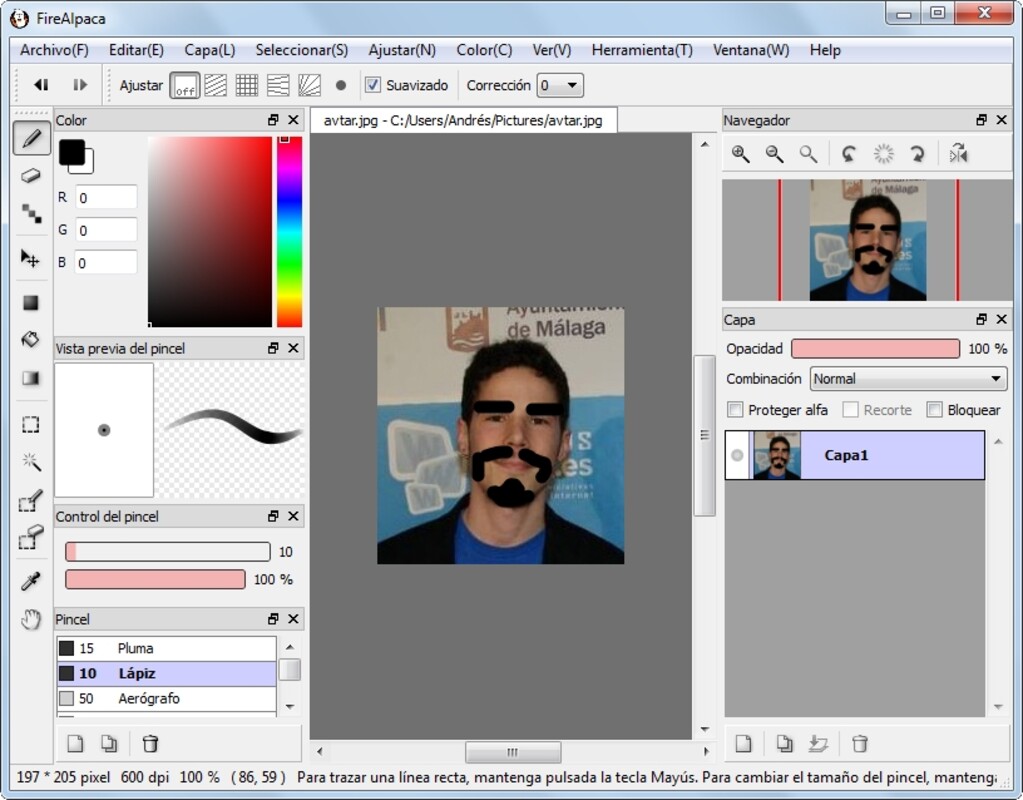The height and width of the screenshot is (800, 1023).
Task: Click the R color value input field
Action: [x=106, y=198]
